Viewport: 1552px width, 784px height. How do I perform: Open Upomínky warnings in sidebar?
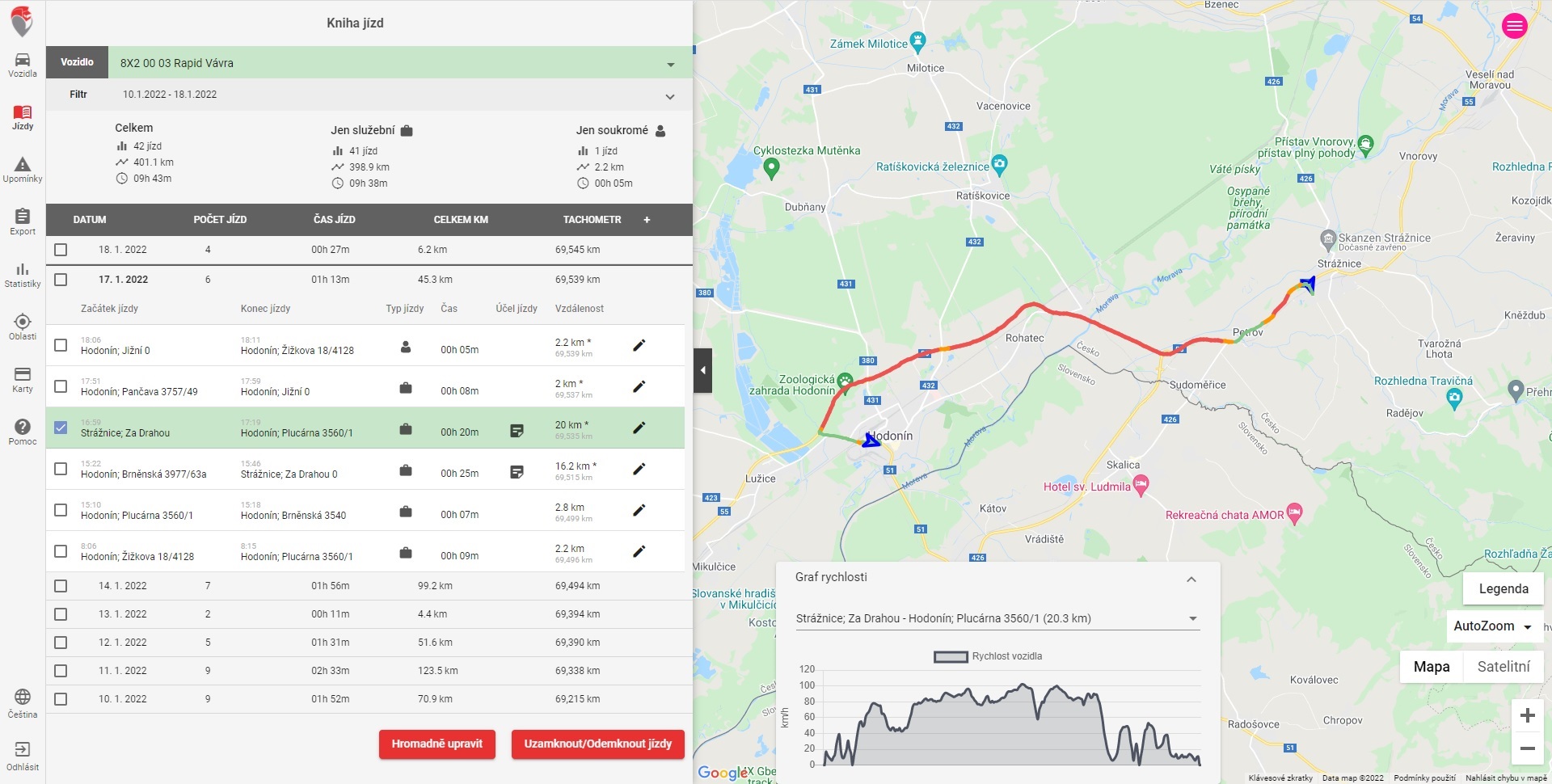click(23, 170)
